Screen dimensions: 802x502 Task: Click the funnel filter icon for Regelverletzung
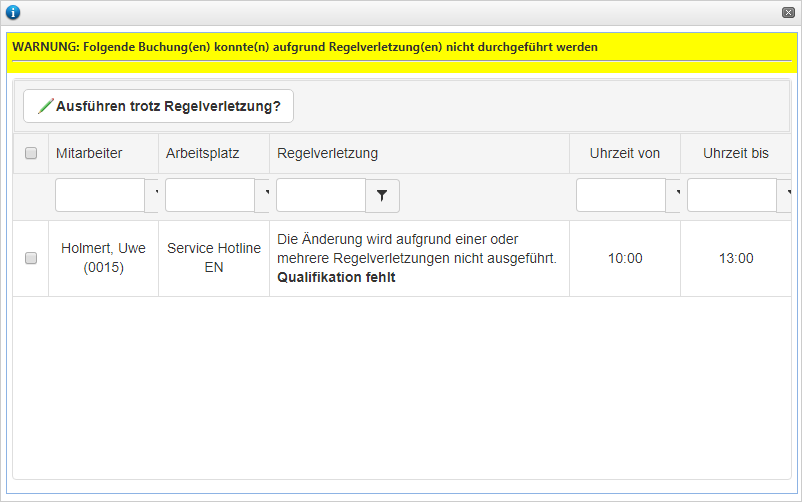click(382, 195)
